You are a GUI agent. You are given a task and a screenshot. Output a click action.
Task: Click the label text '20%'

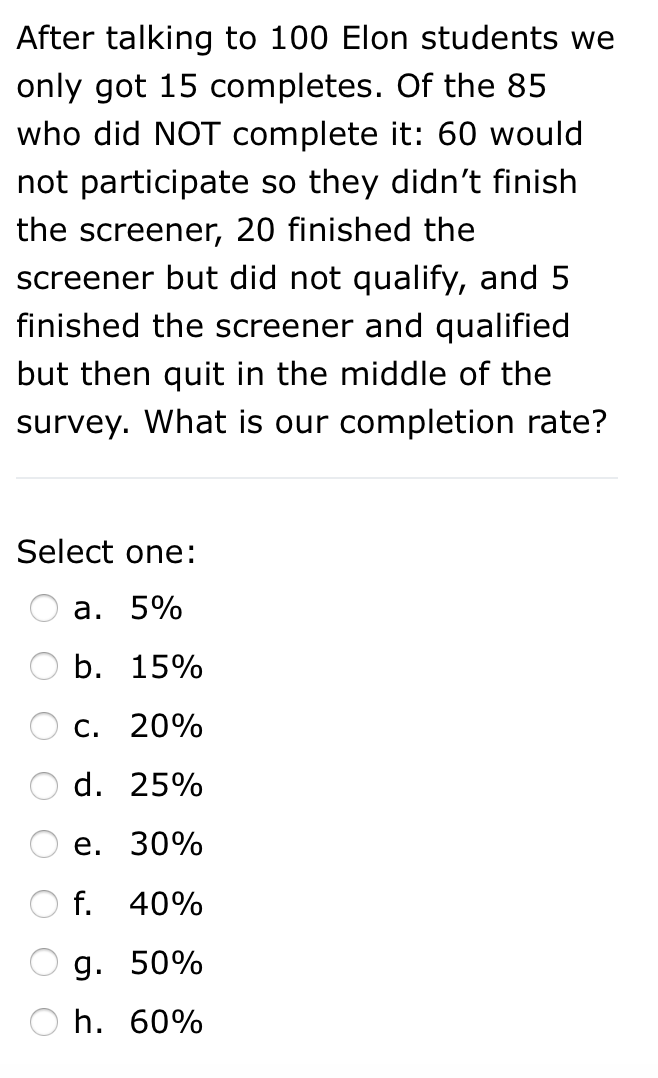pyautogui.click(x=165, y=726)
